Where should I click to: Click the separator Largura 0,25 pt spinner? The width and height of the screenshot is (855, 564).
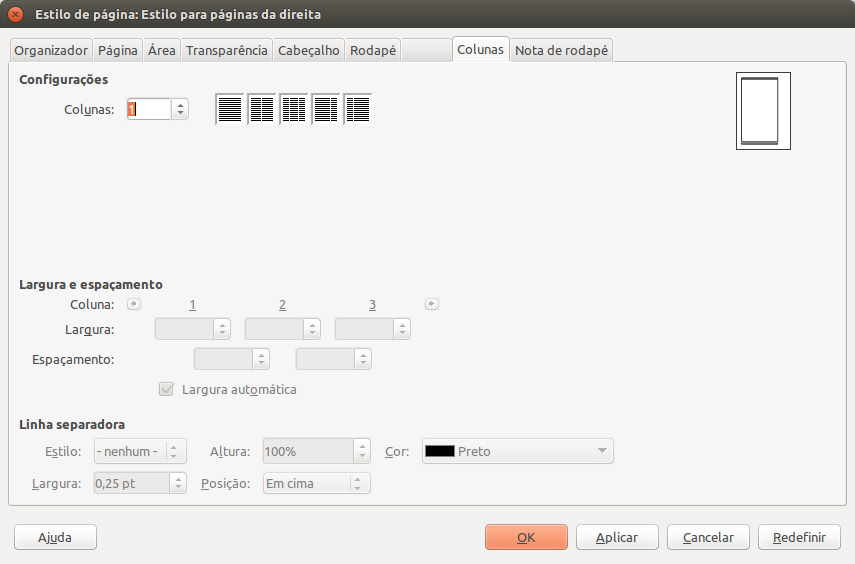click(x=178, y=483)
